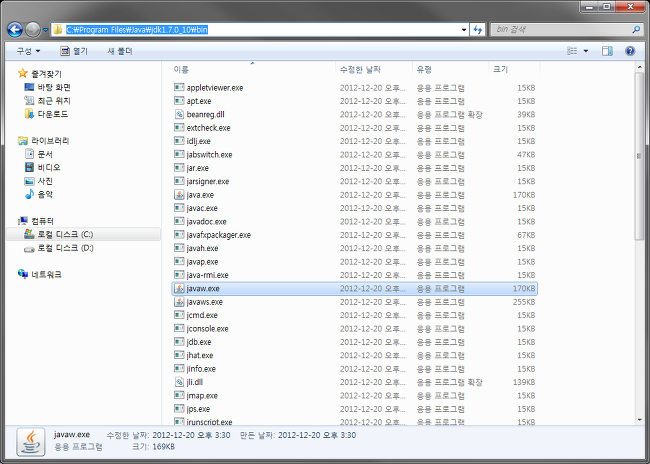Click the jinfo.exe file name
This screenshot has height=464, width=650.
(201, 369)
